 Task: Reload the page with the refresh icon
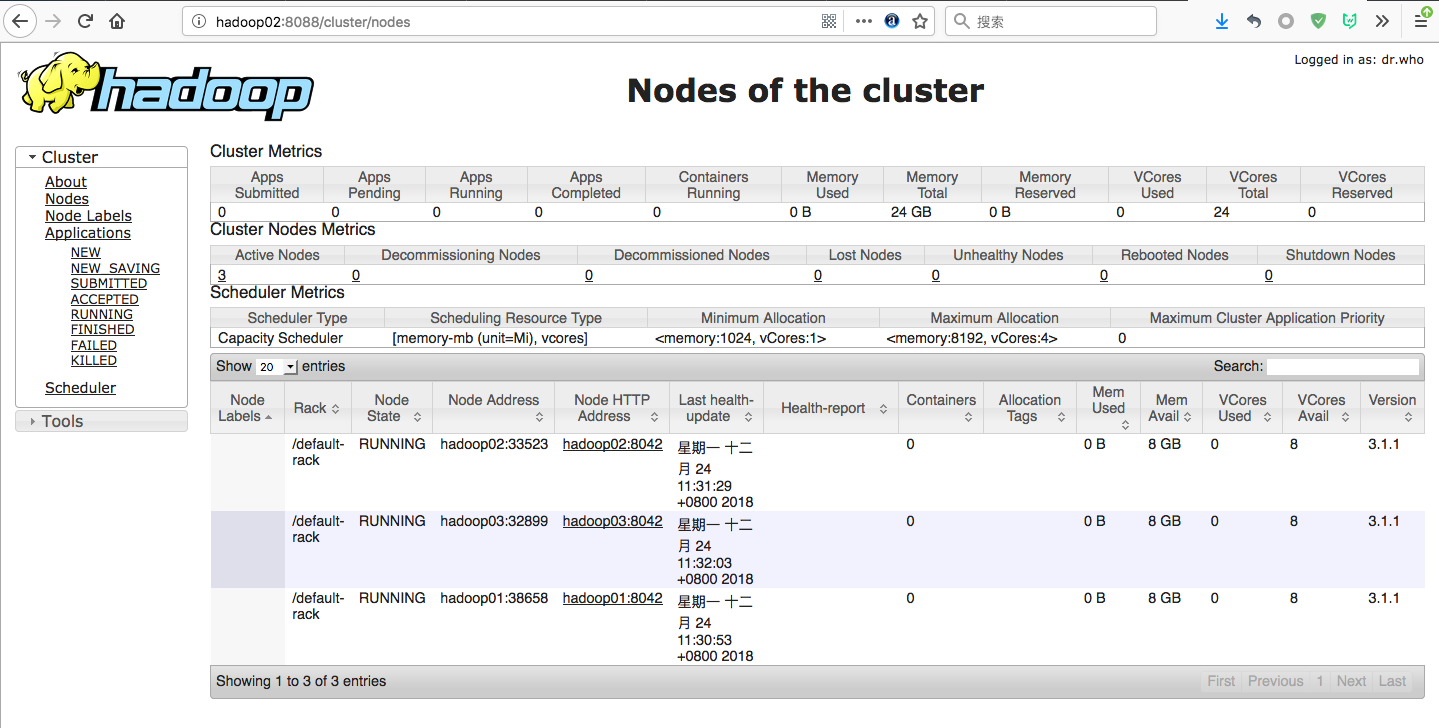coord(85,21)
